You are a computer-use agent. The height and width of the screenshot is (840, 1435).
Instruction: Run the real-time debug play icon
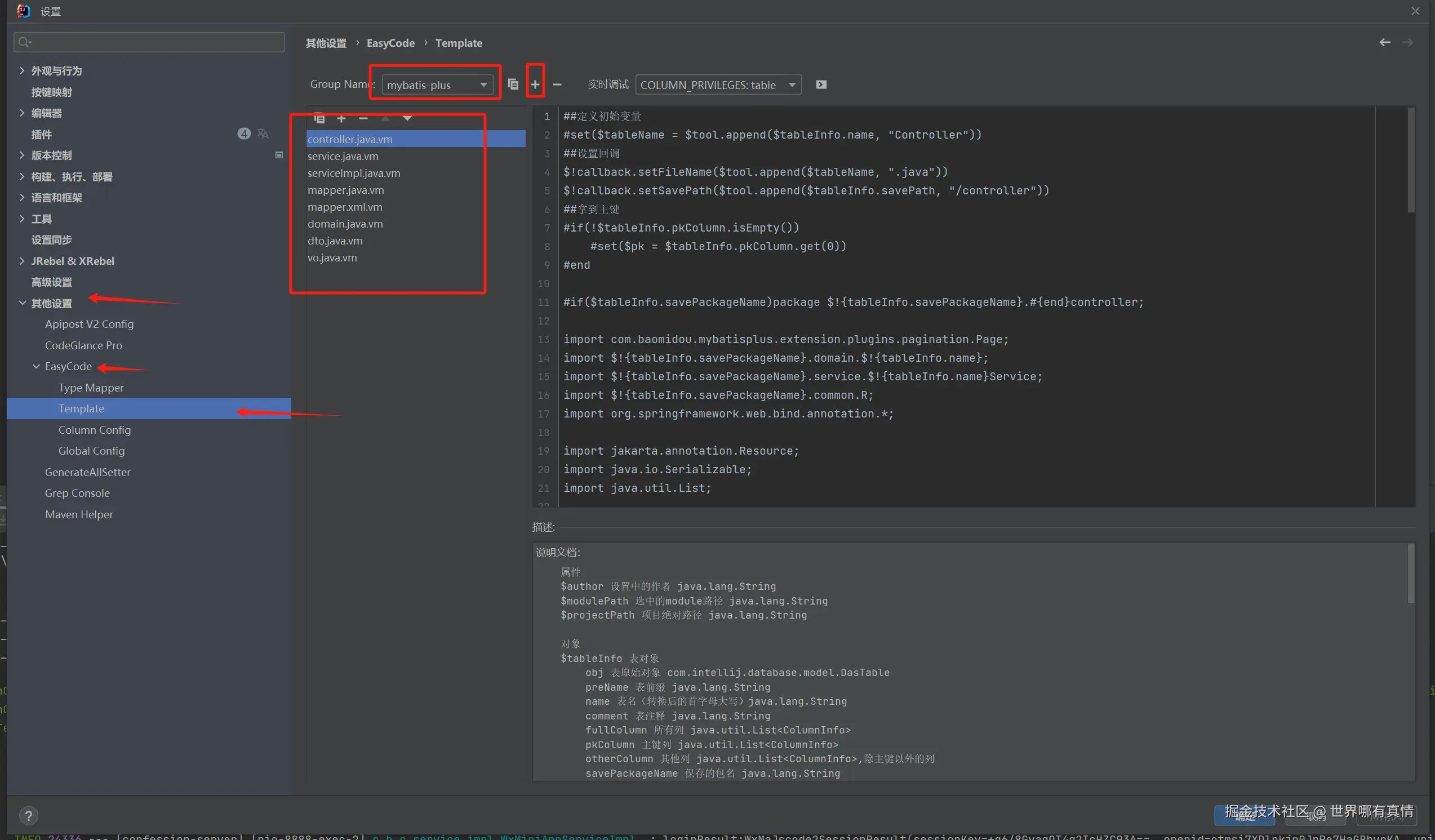click(x=820, y=85)
